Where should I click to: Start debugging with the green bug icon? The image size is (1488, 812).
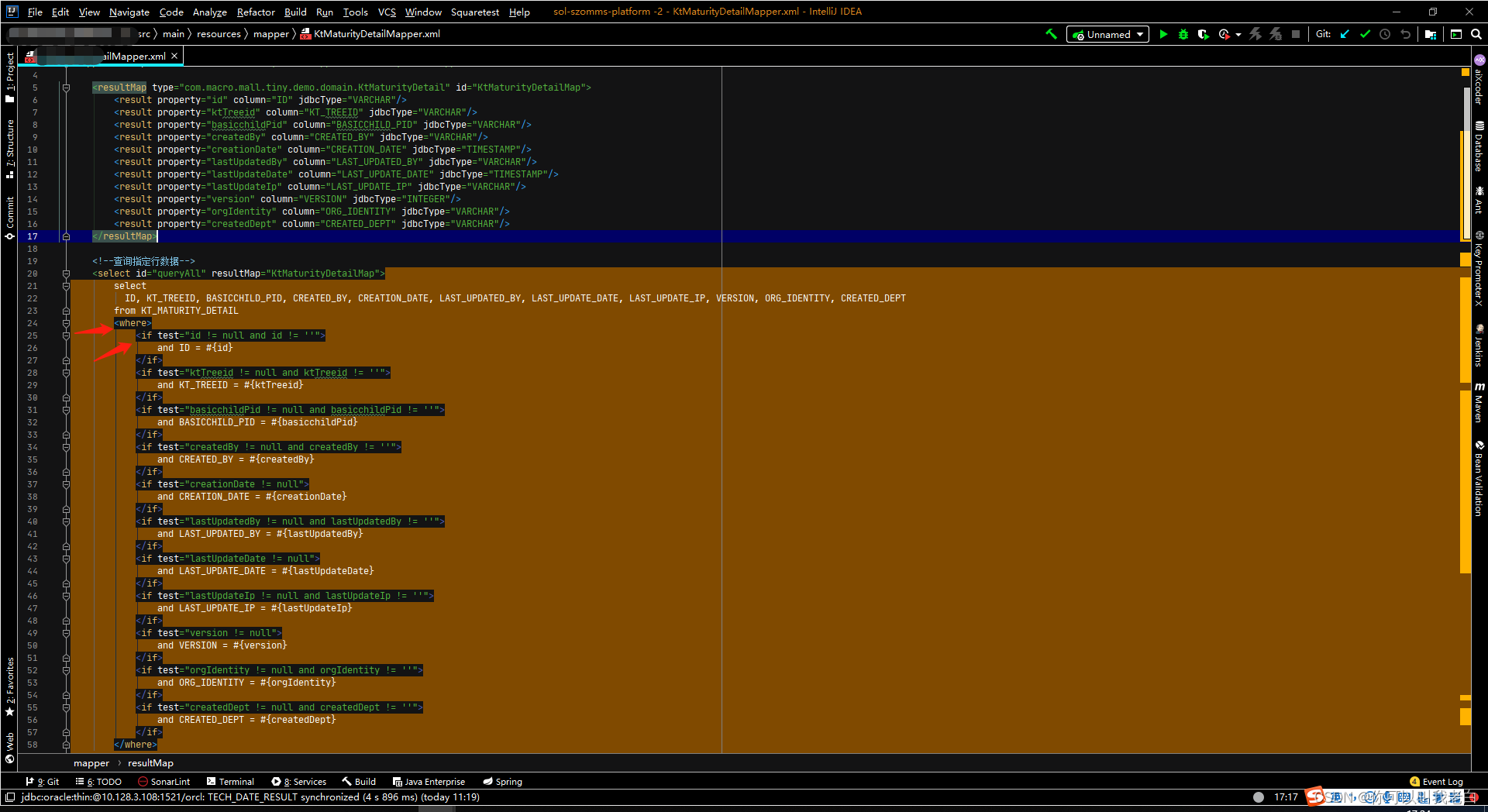click(1183, 34)
